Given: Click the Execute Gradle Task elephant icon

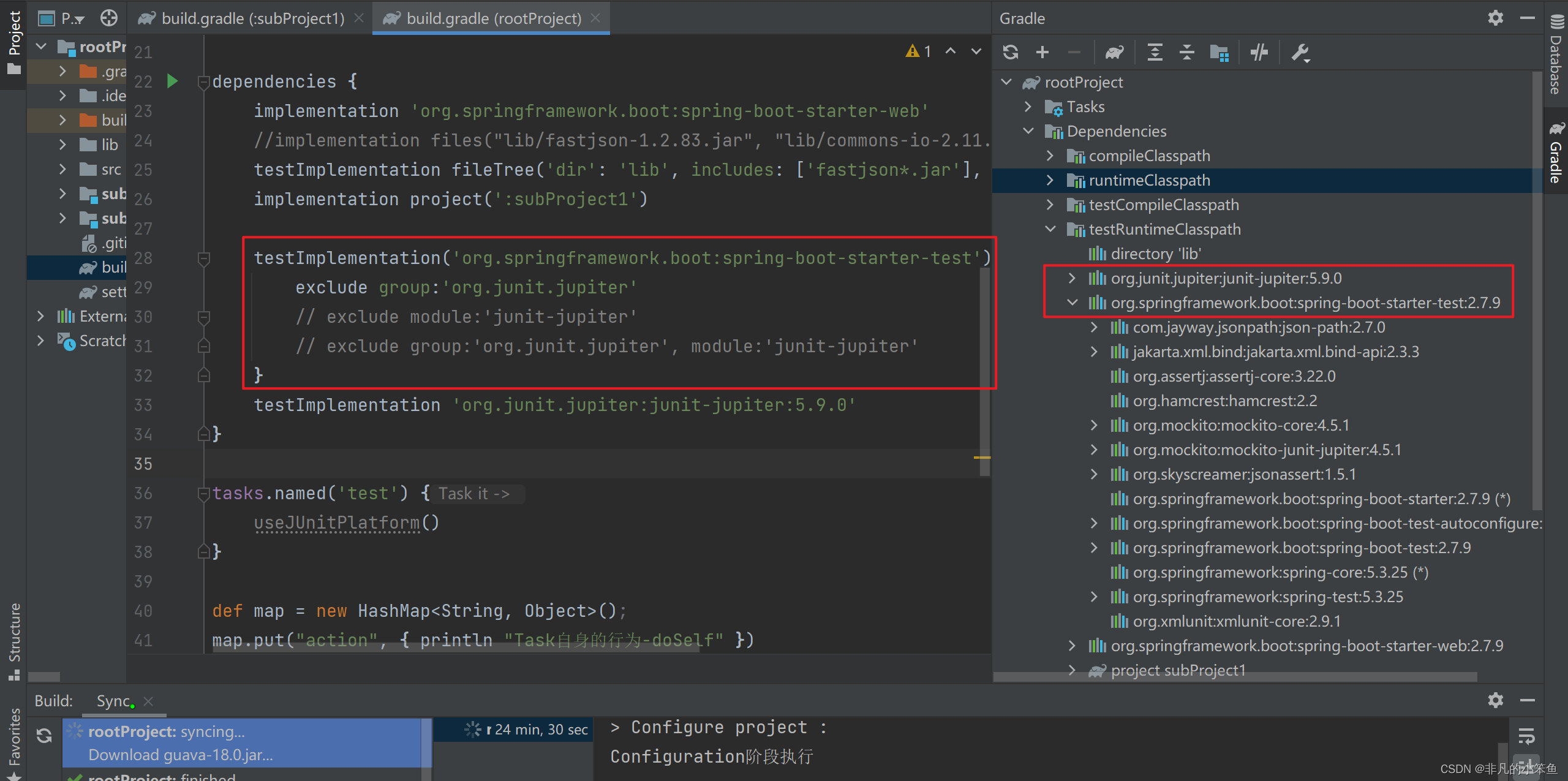Looking at the screenshot, I should (x=1114, y=53).
